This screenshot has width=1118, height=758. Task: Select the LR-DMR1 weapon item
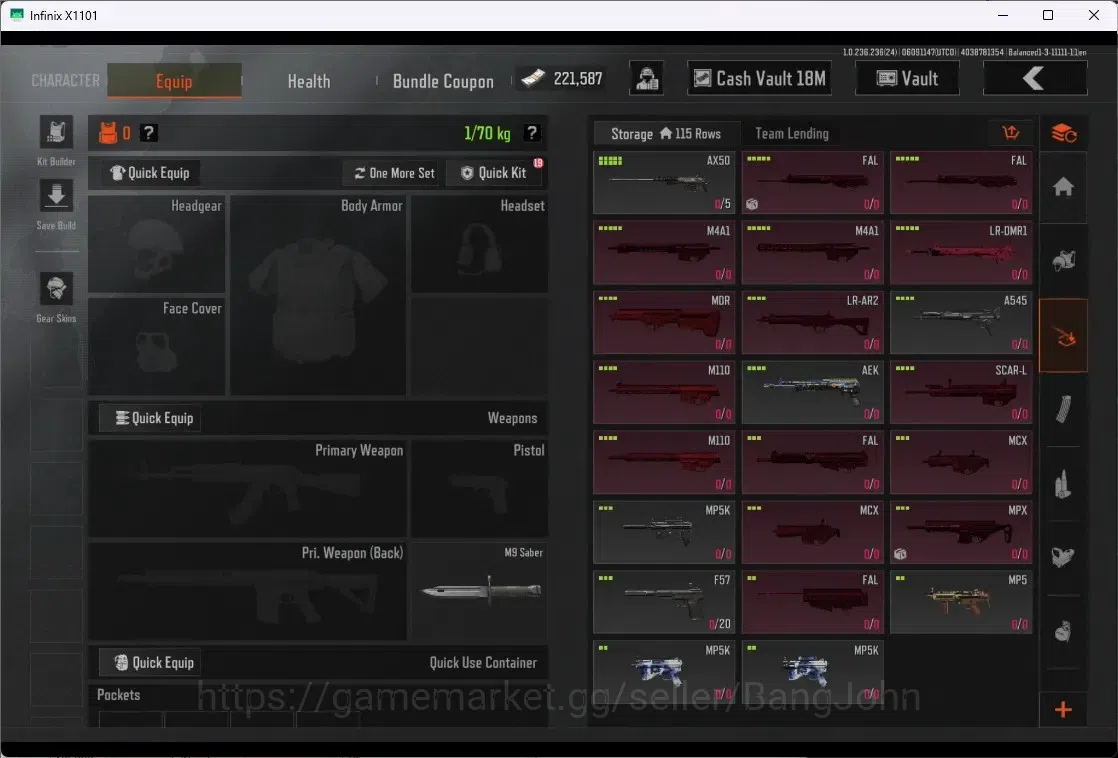pos(960,252)
